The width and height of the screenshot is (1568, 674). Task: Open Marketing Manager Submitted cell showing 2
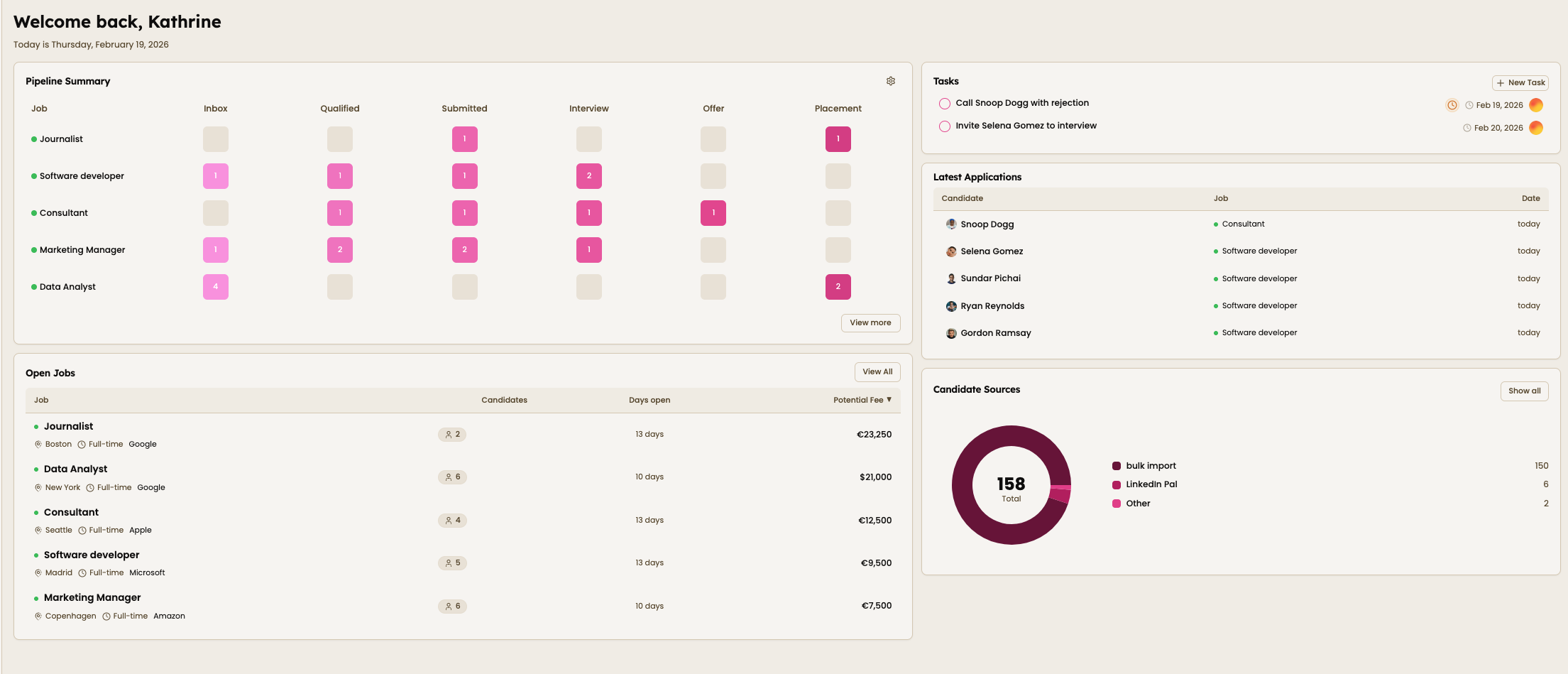[x=465, y=250]
